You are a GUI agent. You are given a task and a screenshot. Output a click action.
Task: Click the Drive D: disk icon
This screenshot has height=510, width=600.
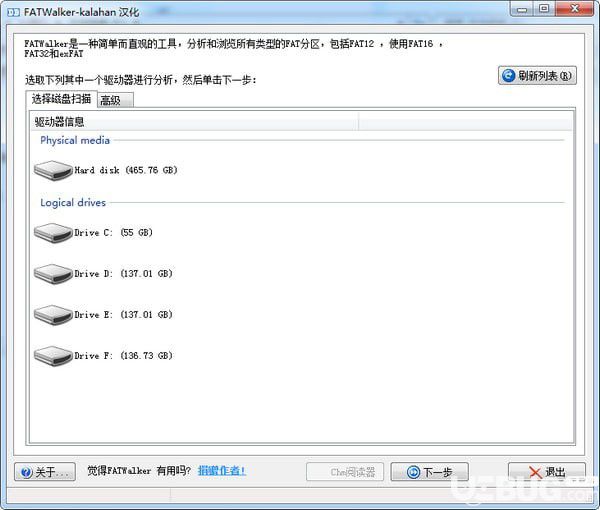(53, 274)
